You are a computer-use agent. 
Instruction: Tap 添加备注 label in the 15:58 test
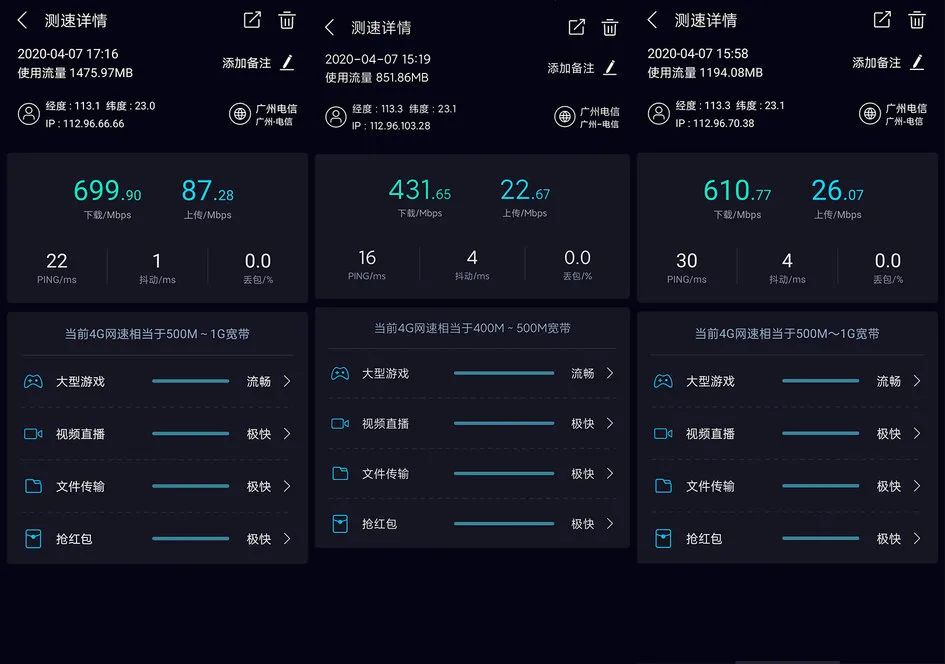pyautogui.click(x=876, y=63)
